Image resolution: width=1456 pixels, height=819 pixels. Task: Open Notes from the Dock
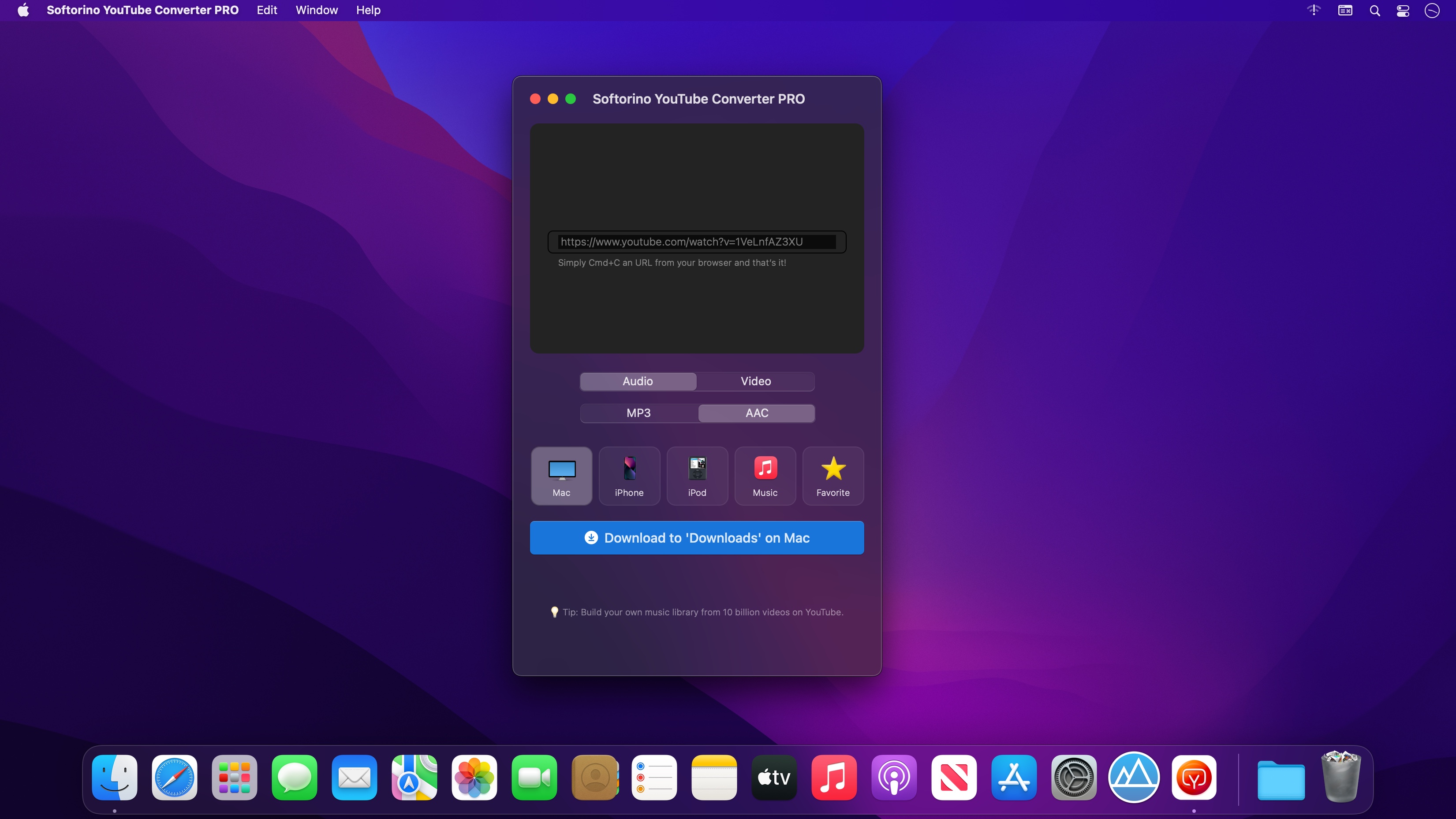[x=714, y=778]
